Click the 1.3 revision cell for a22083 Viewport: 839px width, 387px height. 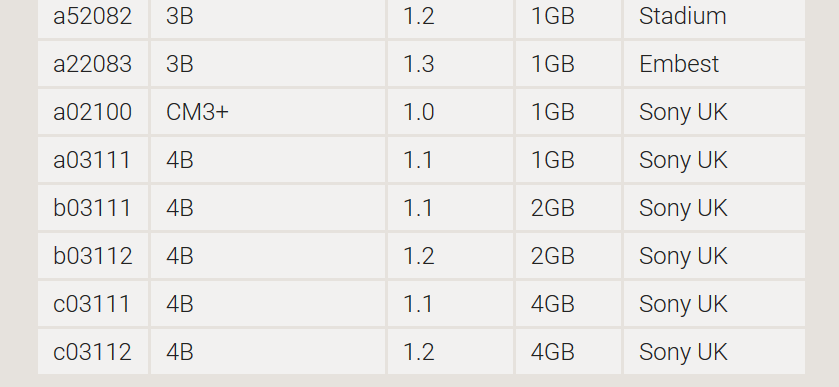[451, 64]
